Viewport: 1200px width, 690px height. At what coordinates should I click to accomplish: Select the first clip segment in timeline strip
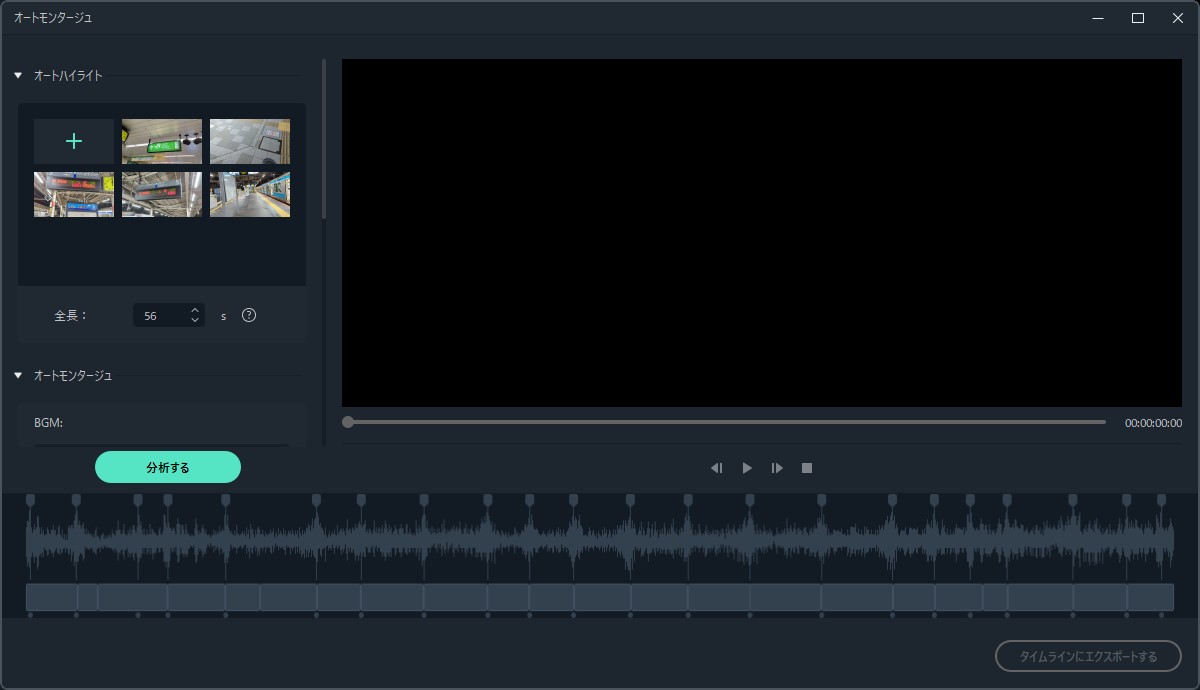[x=52, y=597]
